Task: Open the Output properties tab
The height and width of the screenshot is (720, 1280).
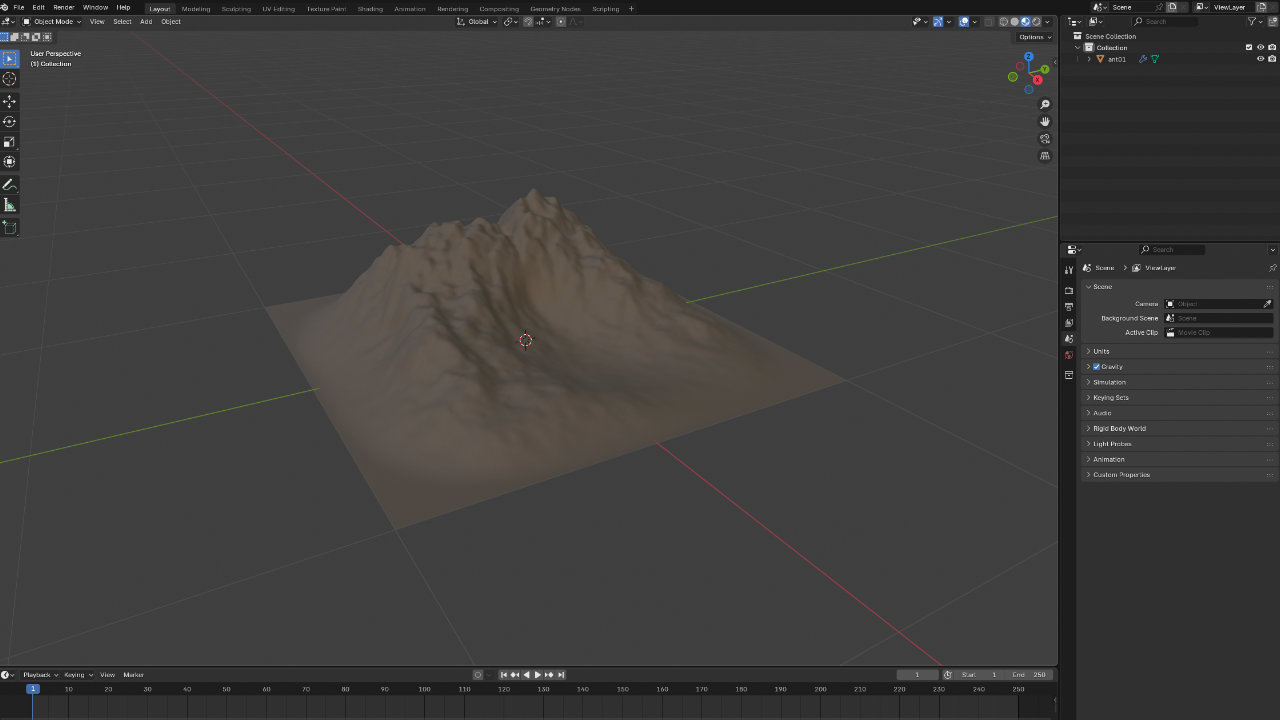Action: click(1069, 306)
